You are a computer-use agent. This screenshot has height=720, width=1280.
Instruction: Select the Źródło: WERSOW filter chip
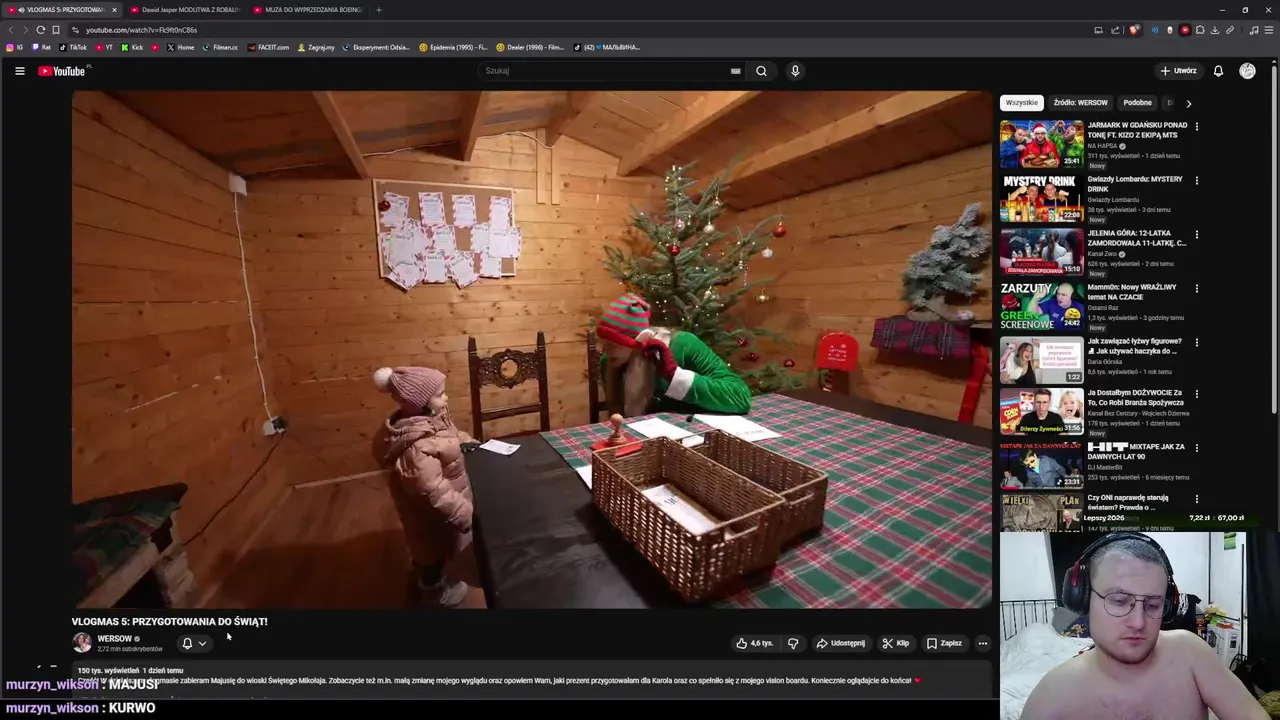[x=1080, y=102]
